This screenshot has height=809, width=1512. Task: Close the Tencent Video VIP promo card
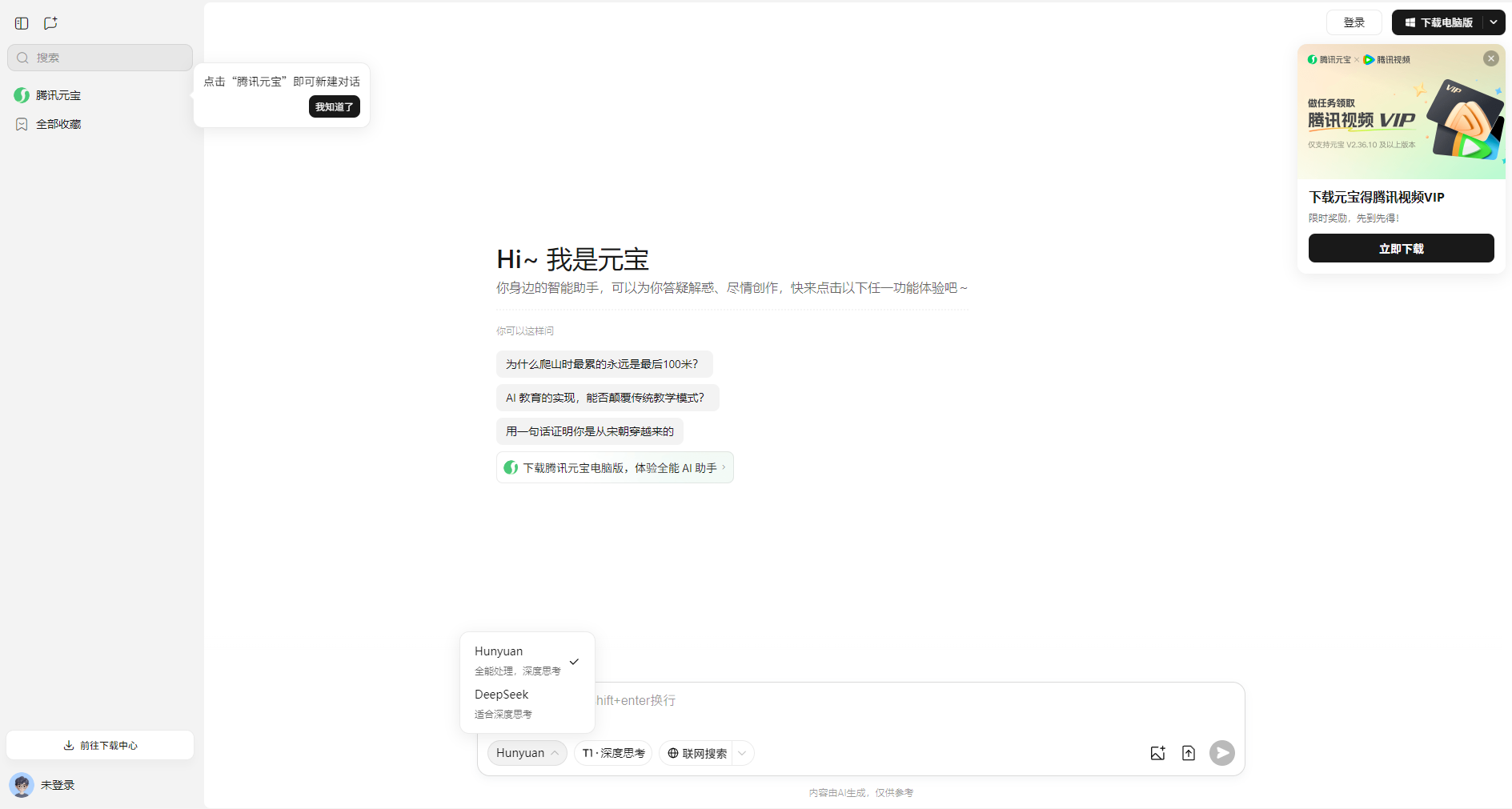click(1491, 58)
